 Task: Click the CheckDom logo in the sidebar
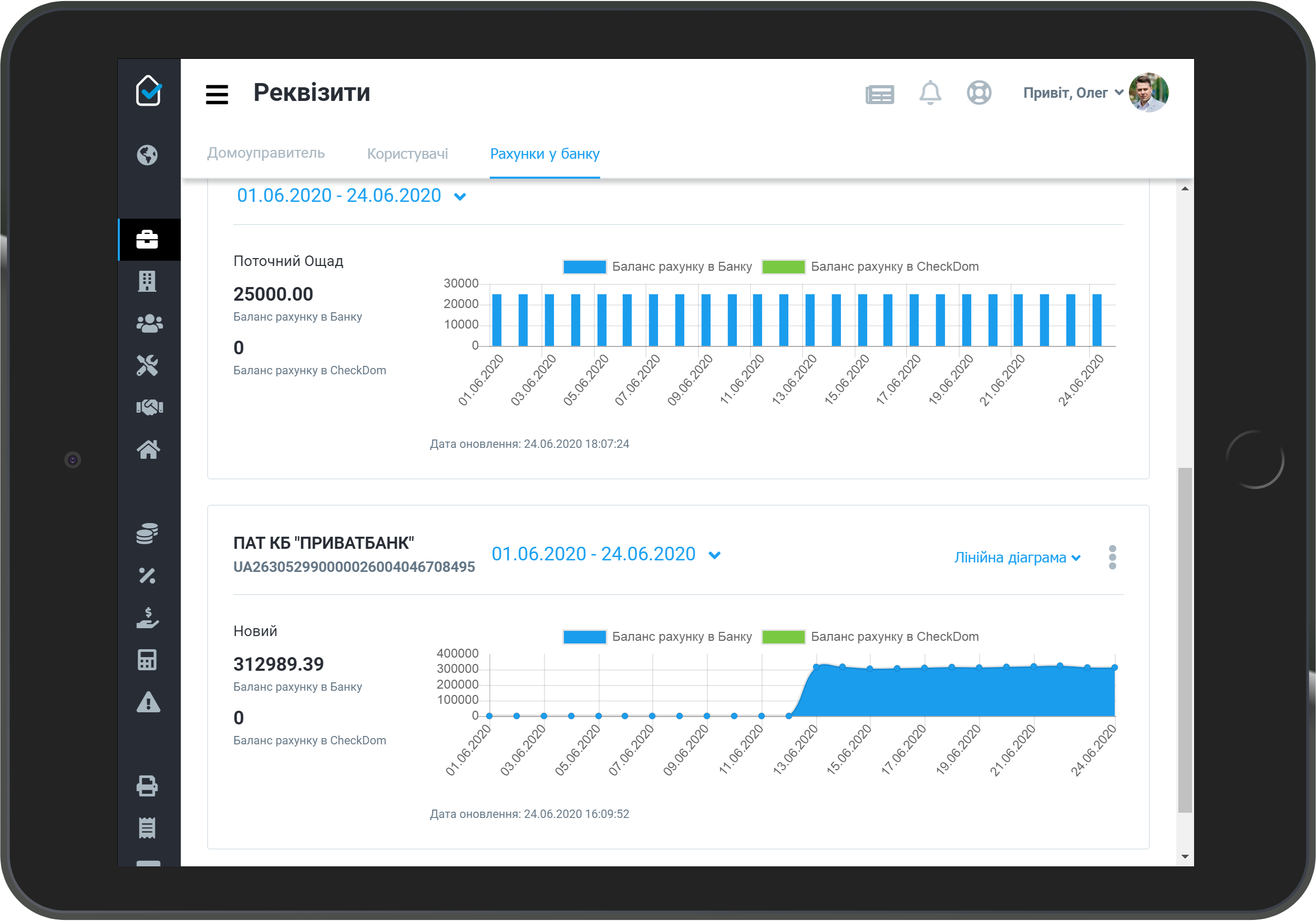(148, 90)
